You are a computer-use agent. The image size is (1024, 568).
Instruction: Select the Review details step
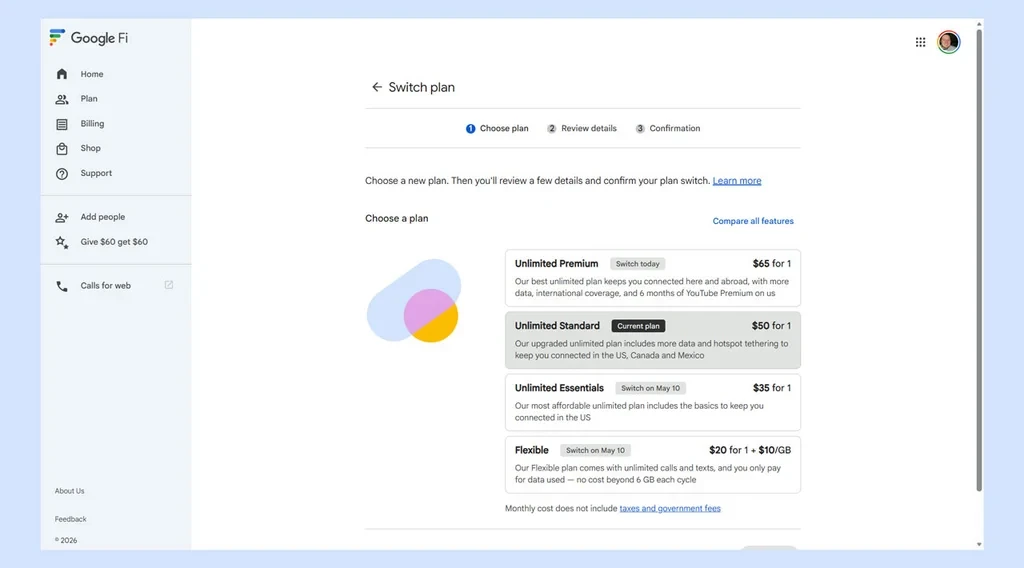(582, 129)
